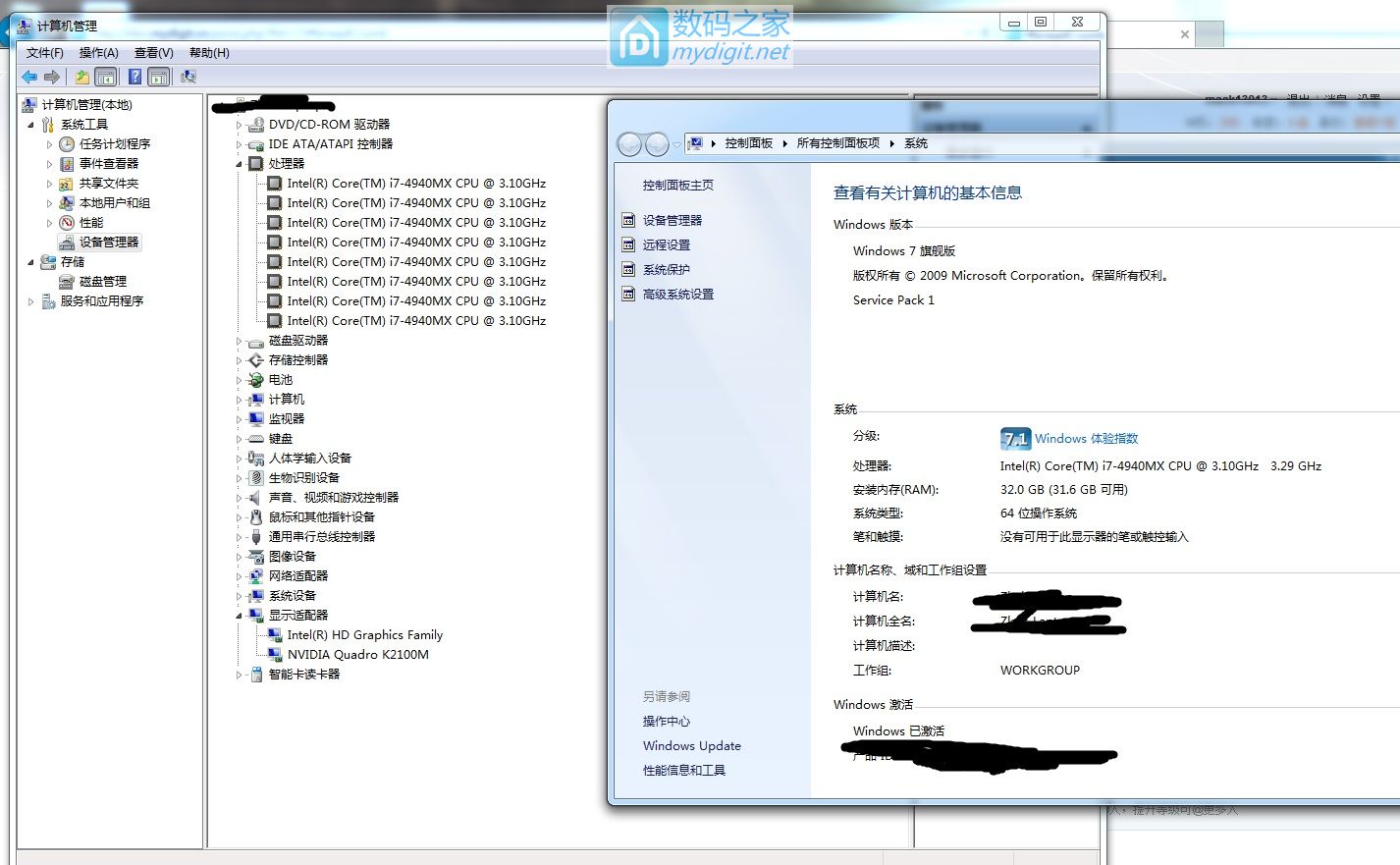Open the 帮助(H) menu
Viewport: 1400px width, 865px height.
[x=209, y=53]
